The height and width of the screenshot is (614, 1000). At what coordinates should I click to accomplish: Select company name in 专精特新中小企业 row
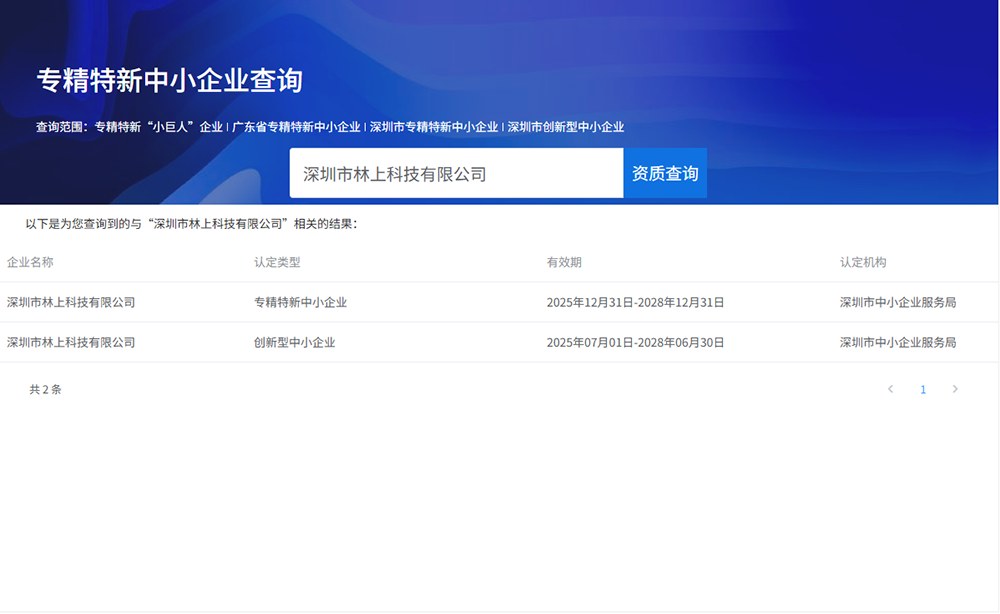click(x=71, y=302)
